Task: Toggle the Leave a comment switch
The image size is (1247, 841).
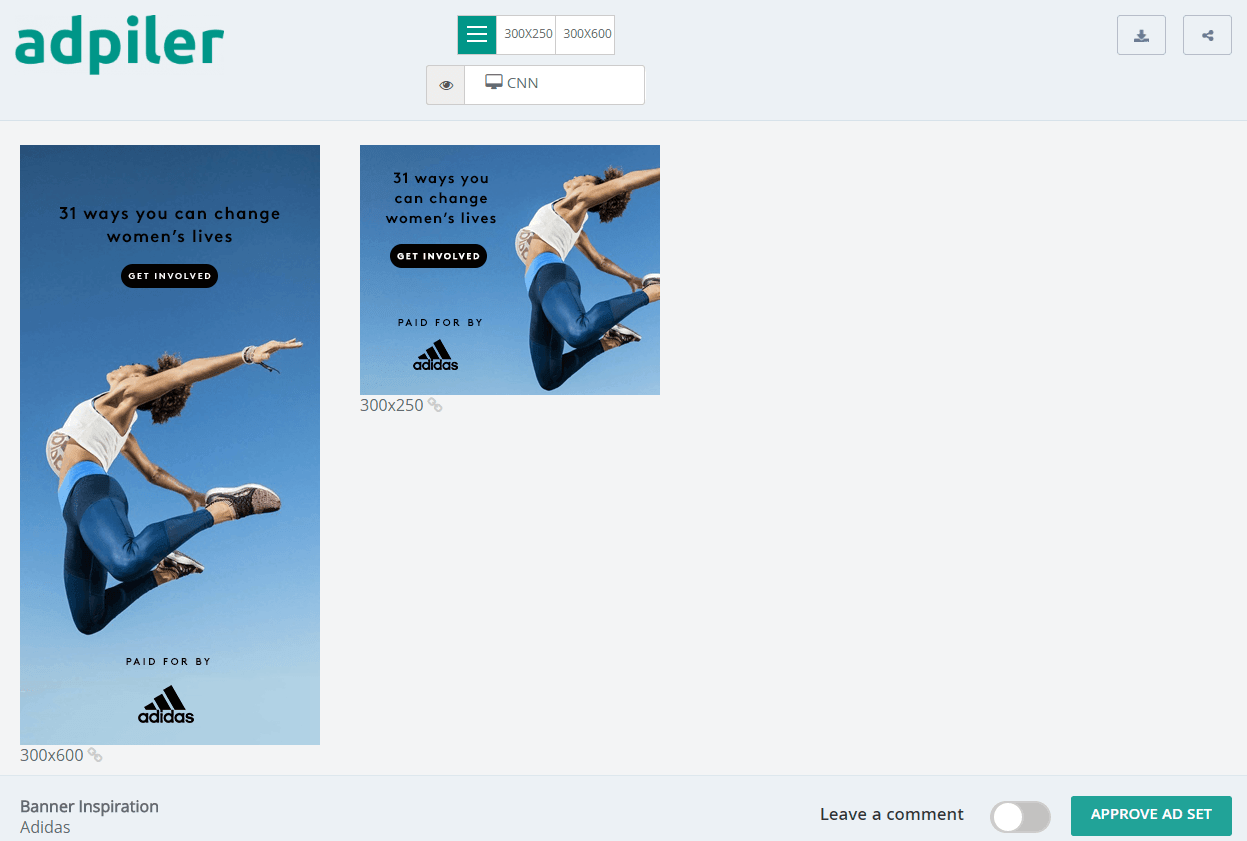Action: pyautogui.click(x=1020, y=816)
